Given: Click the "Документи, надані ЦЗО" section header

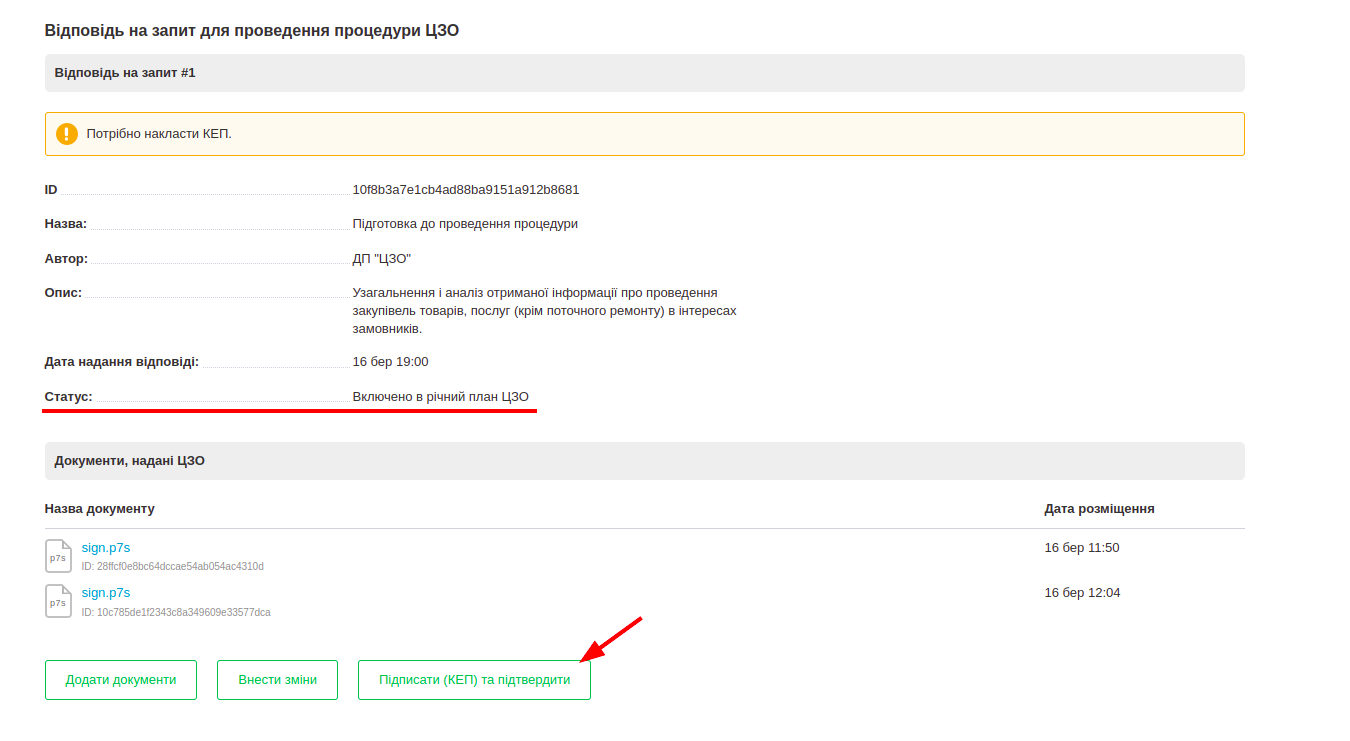Looking at the screenshot, I should 130,461.
